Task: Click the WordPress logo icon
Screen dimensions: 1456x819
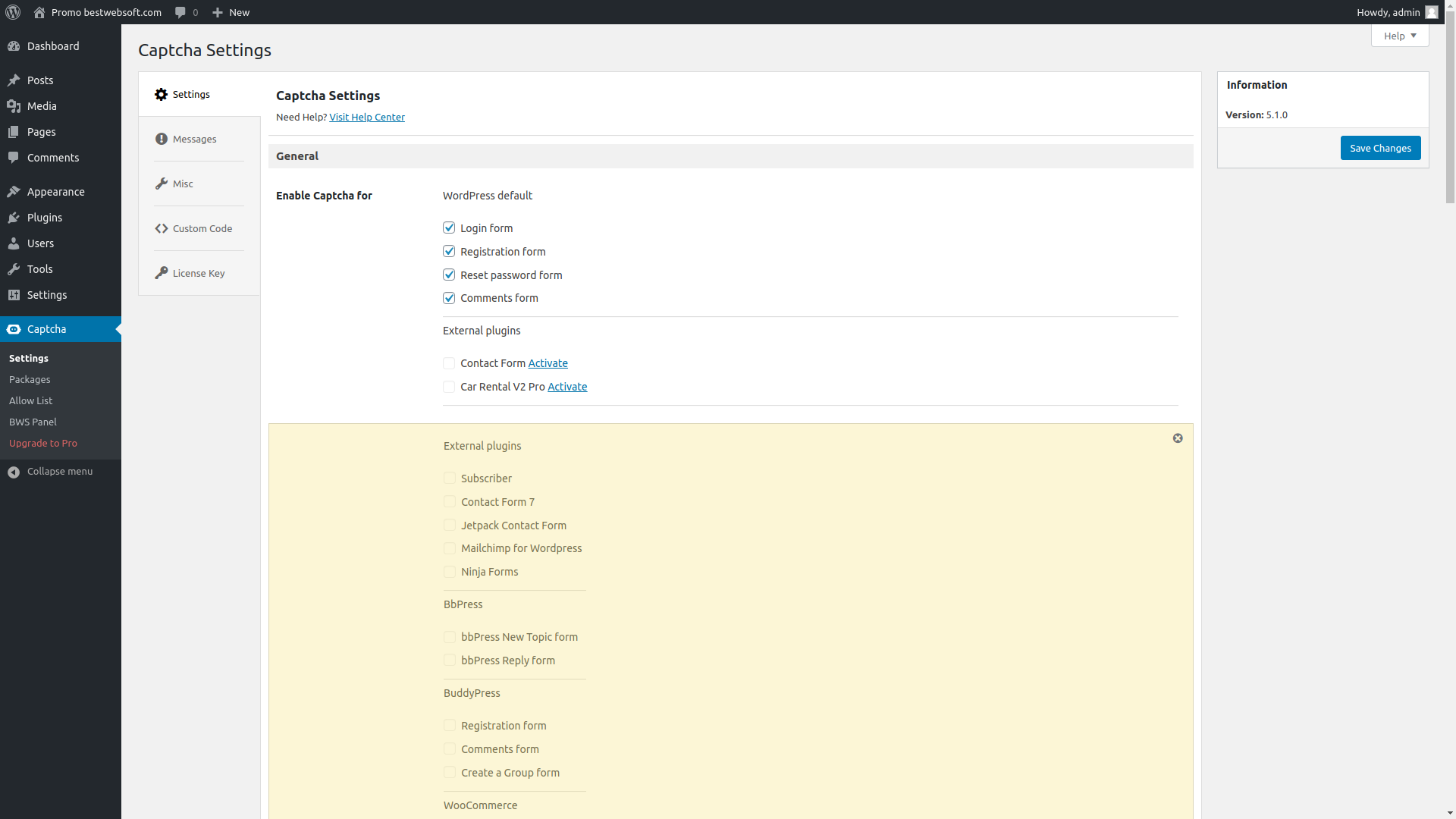Action: click(13, 12)
